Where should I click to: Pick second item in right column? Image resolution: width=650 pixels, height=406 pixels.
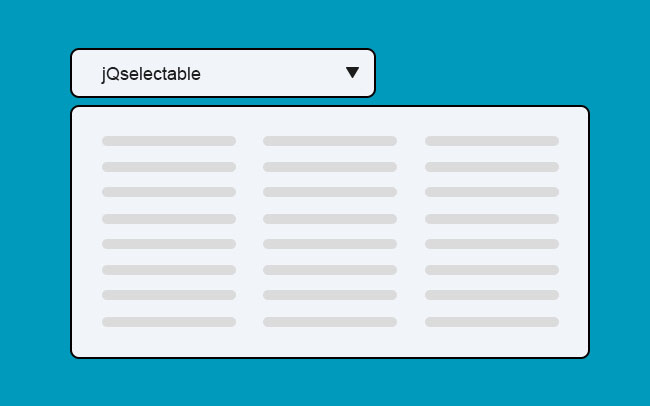492,167
